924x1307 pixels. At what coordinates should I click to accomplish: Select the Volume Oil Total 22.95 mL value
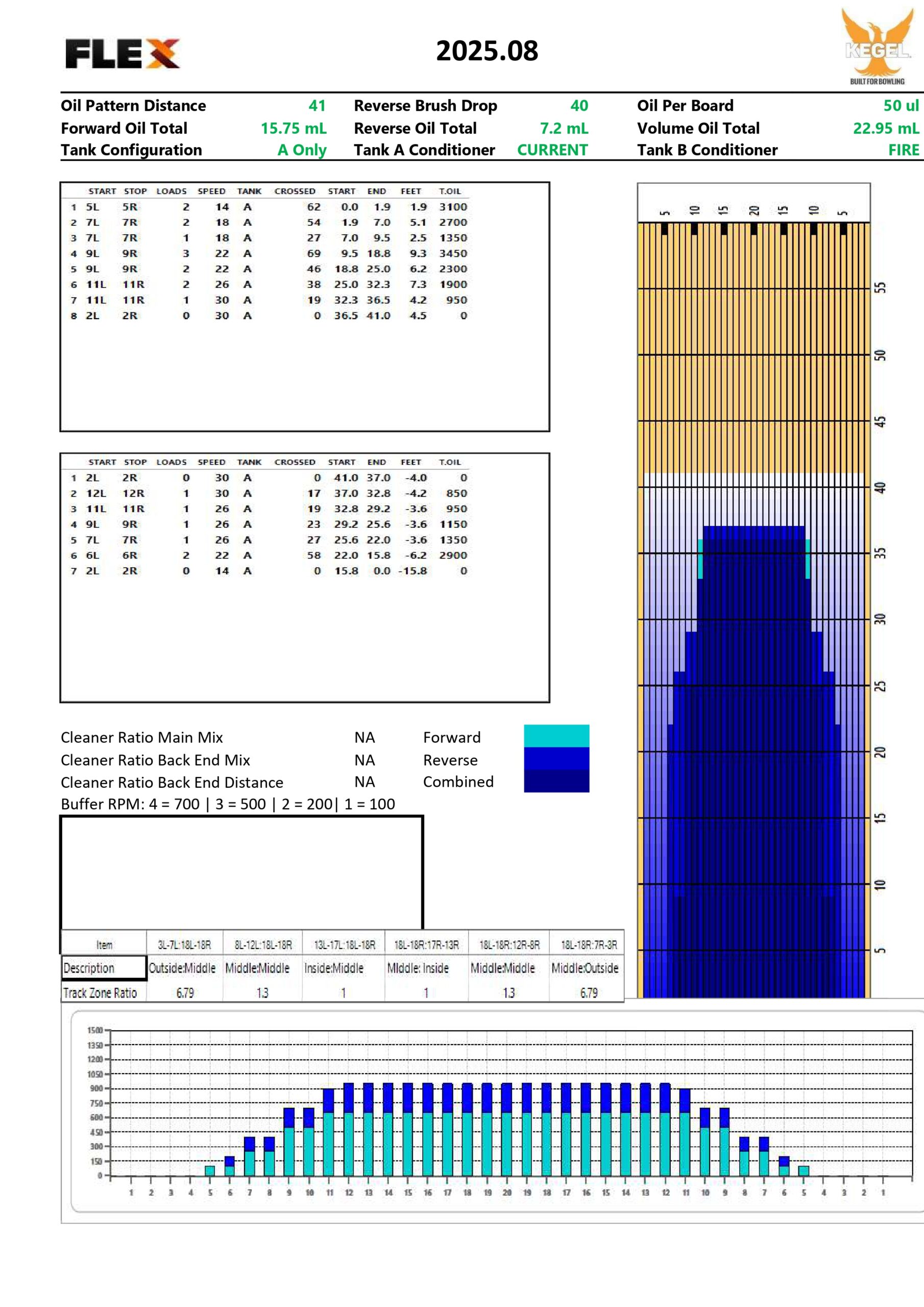point(885,129)
